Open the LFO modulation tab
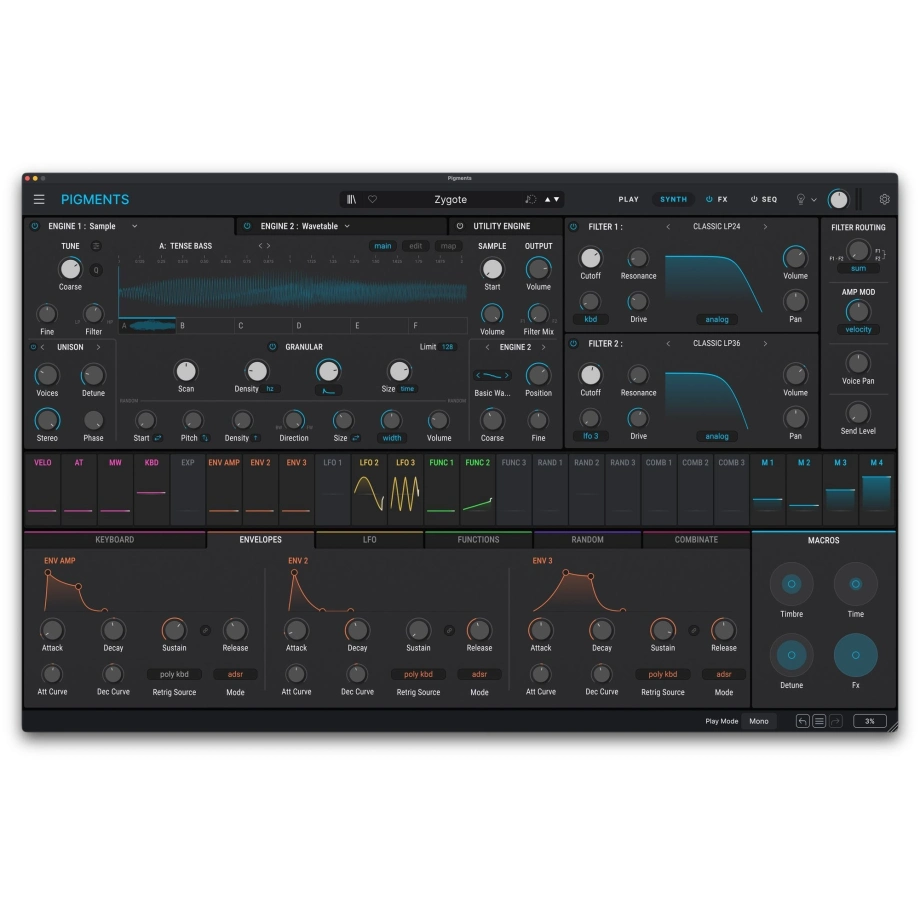Viewport: 920px width, 920px height. tap(370, 539)
